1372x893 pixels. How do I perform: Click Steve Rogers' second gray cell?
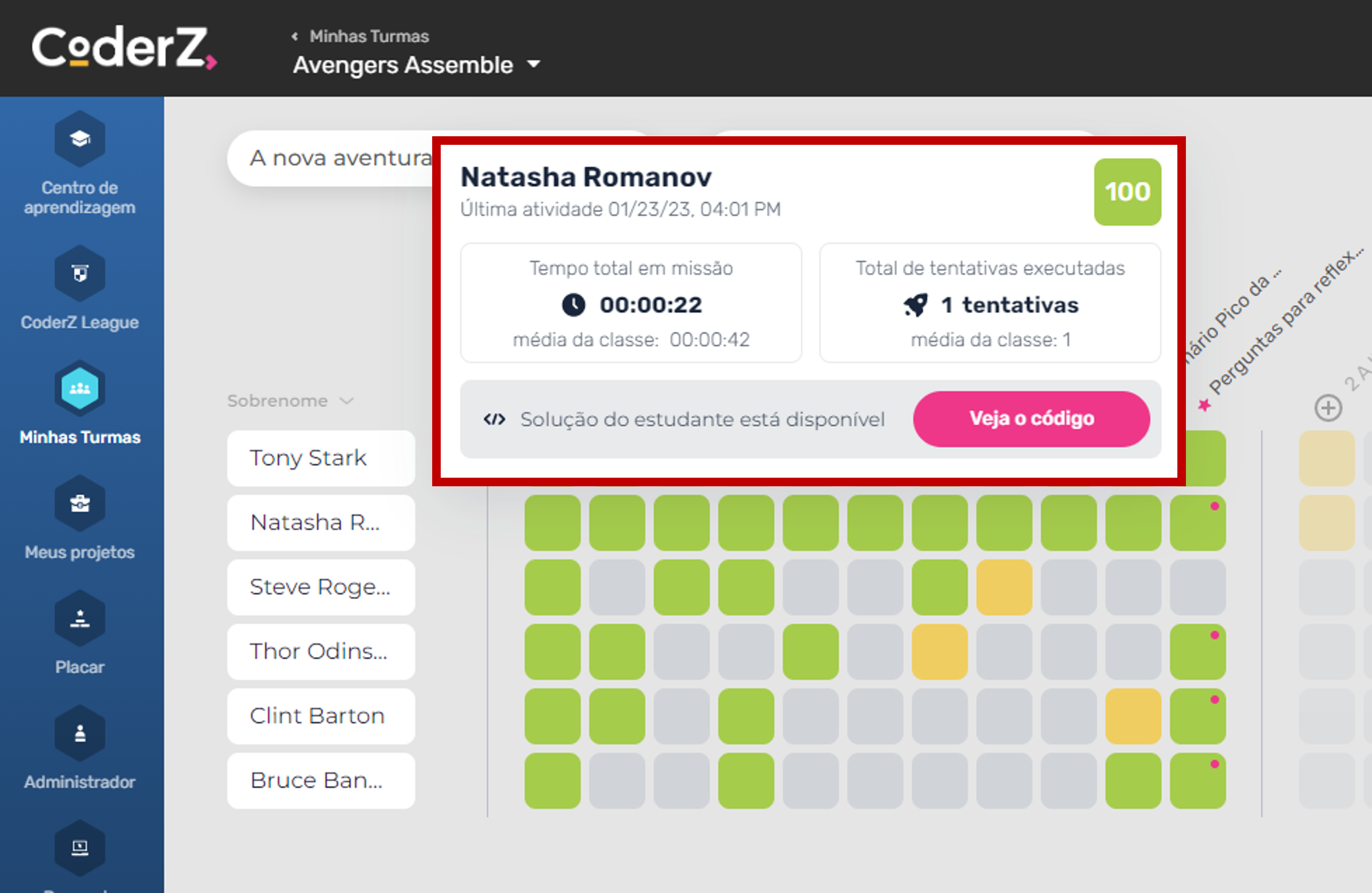[810, 587]
